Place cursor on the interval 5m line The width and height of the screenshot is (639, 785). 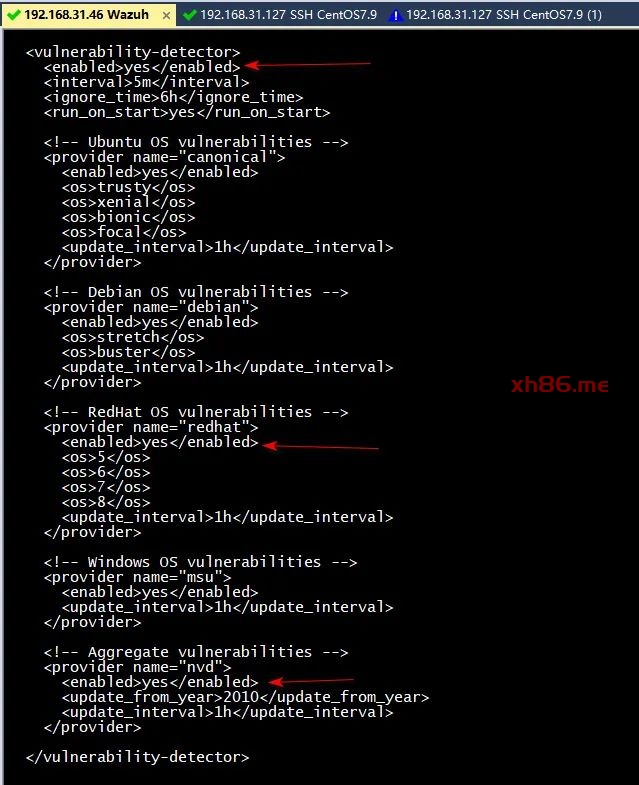tap(146, 82)
